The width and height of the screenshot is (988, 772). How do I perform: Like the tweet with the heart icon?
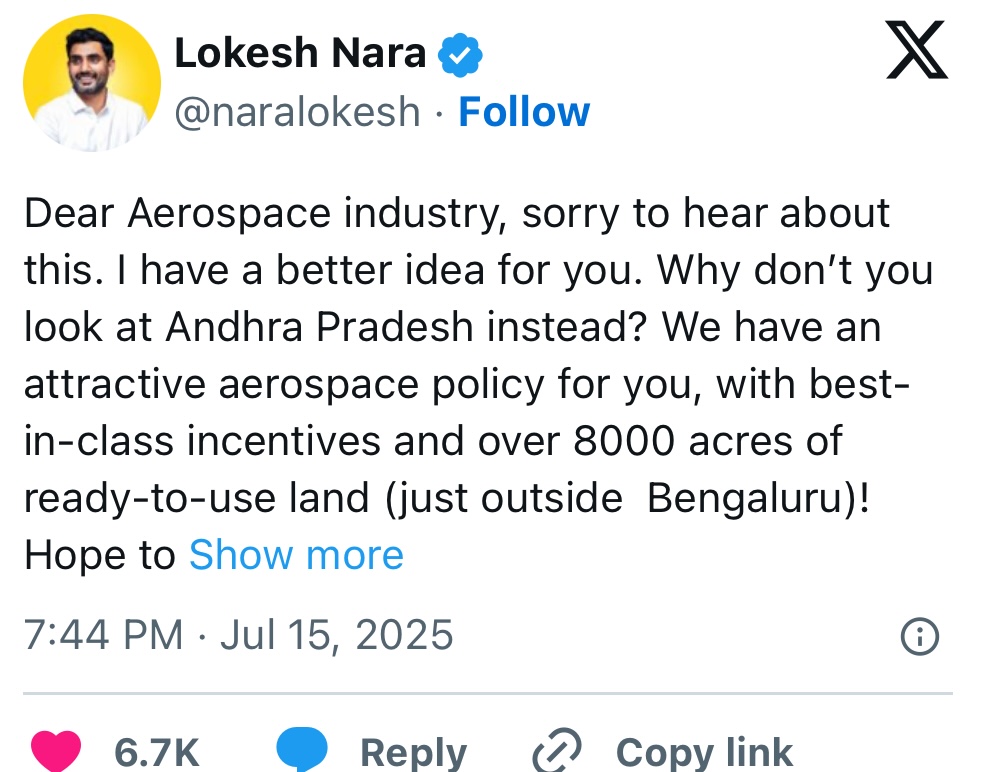(x=55, y=751)
